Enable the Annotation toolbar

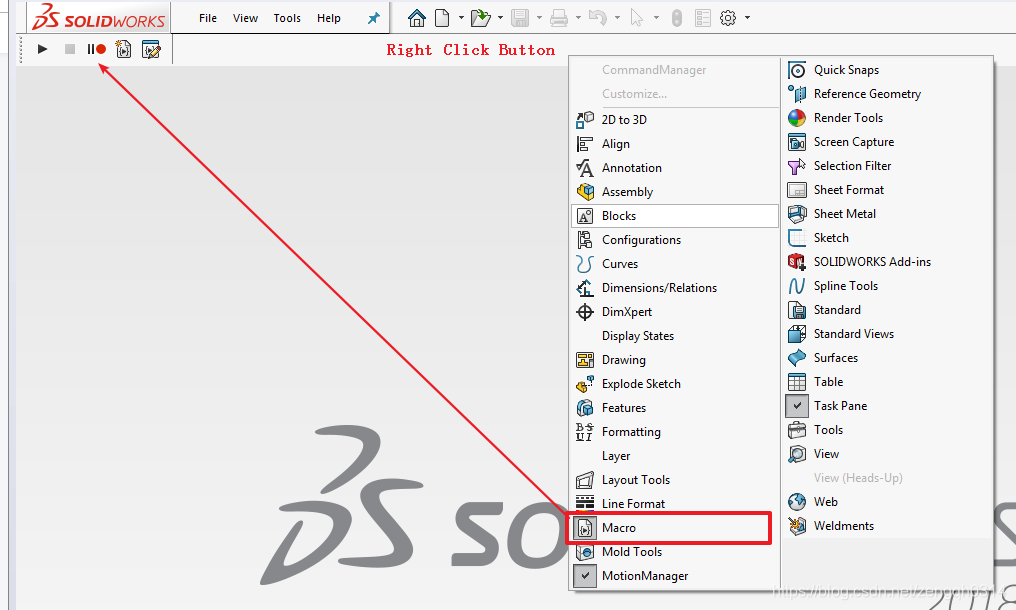pyautogui.click(x=675, y=168)
